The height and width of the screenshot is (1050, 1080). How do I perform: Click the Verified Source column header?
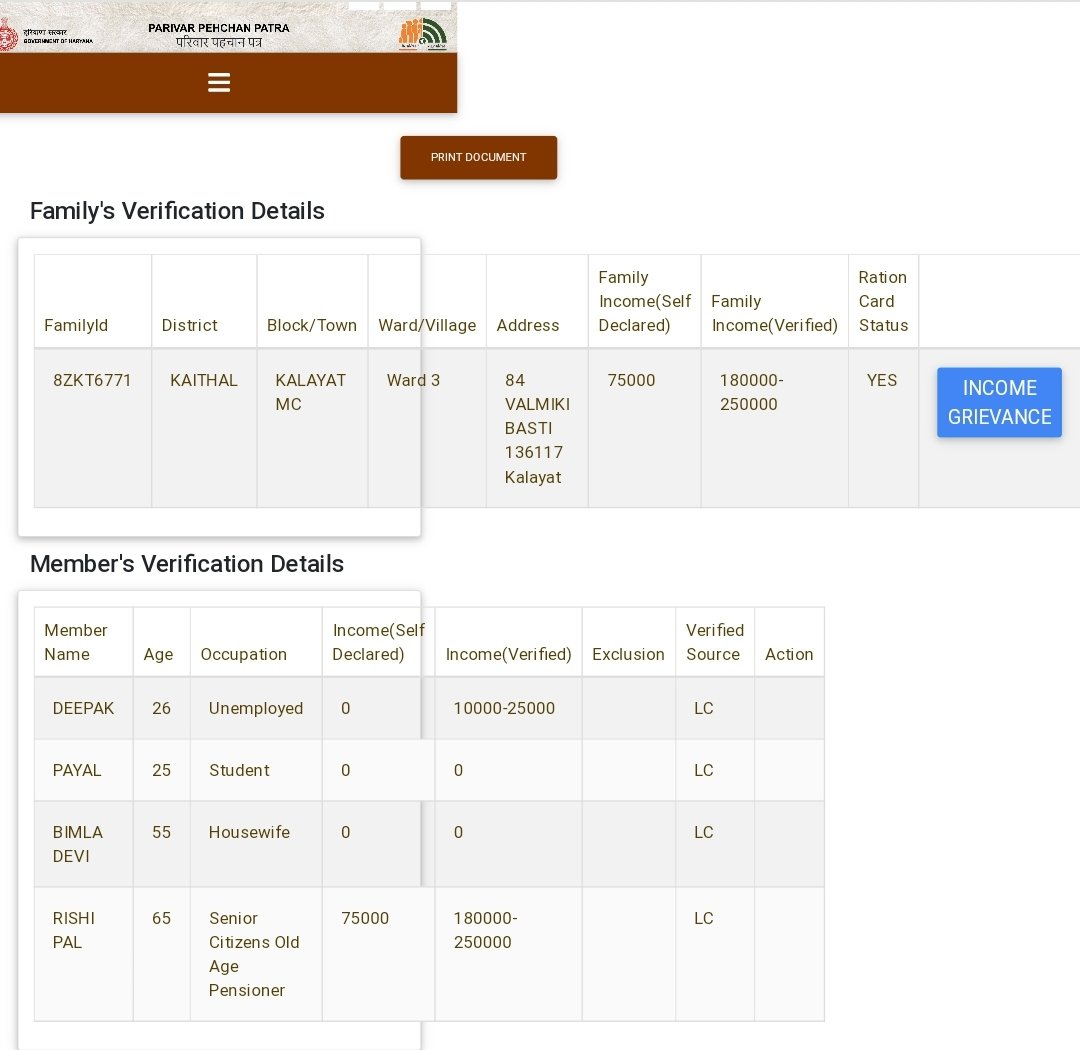[x=715, y=642]
